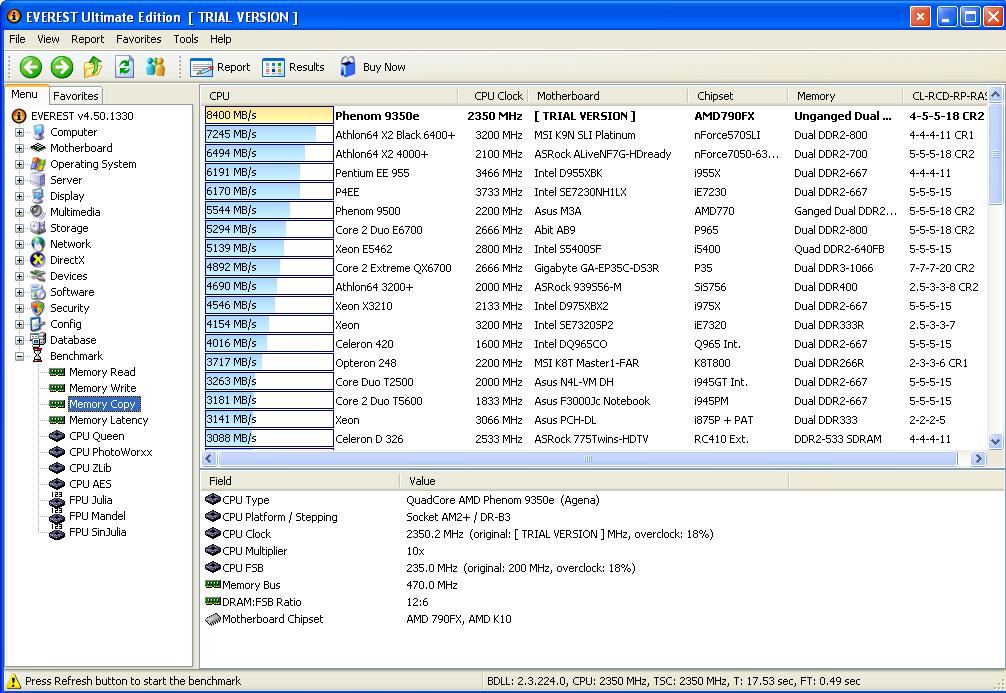Open the Report menu
Image resolution: width=1006 pixels, height=693 pixels.
pos(87,39)
